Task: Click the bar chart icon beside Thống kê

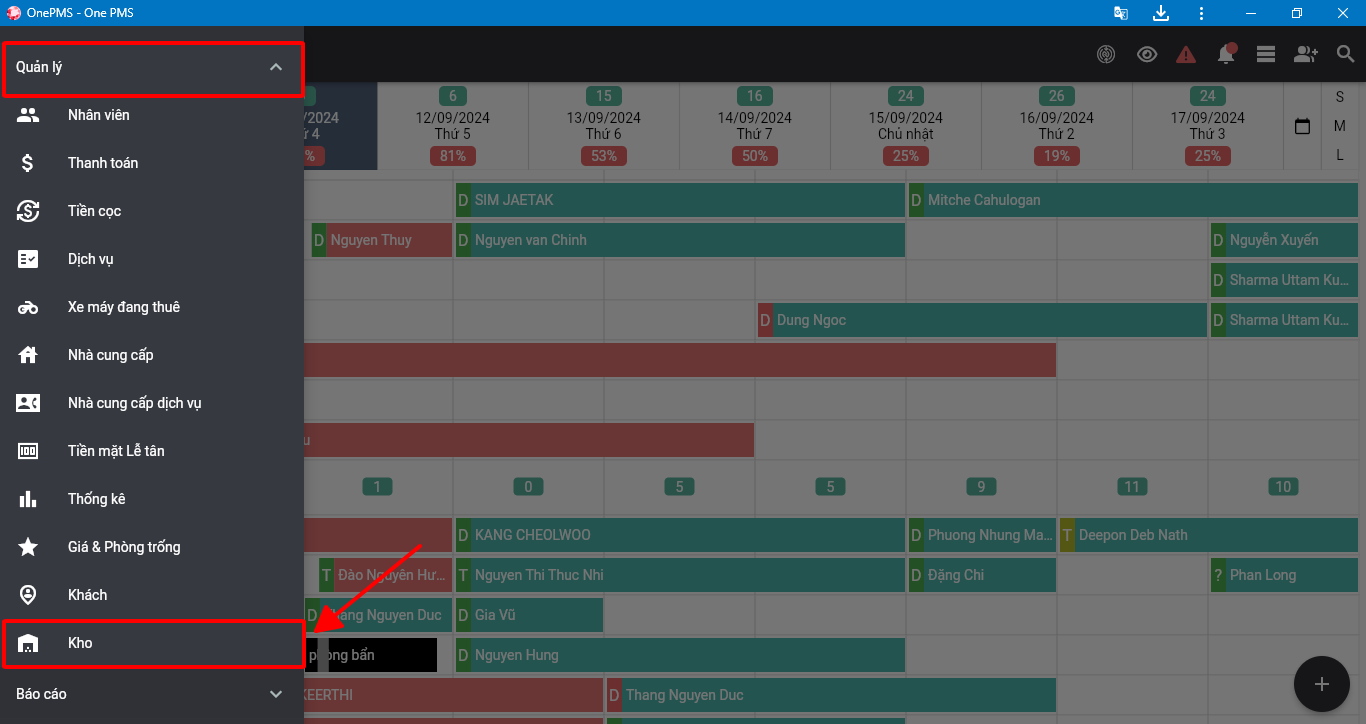Action: (x=28, y=499)
